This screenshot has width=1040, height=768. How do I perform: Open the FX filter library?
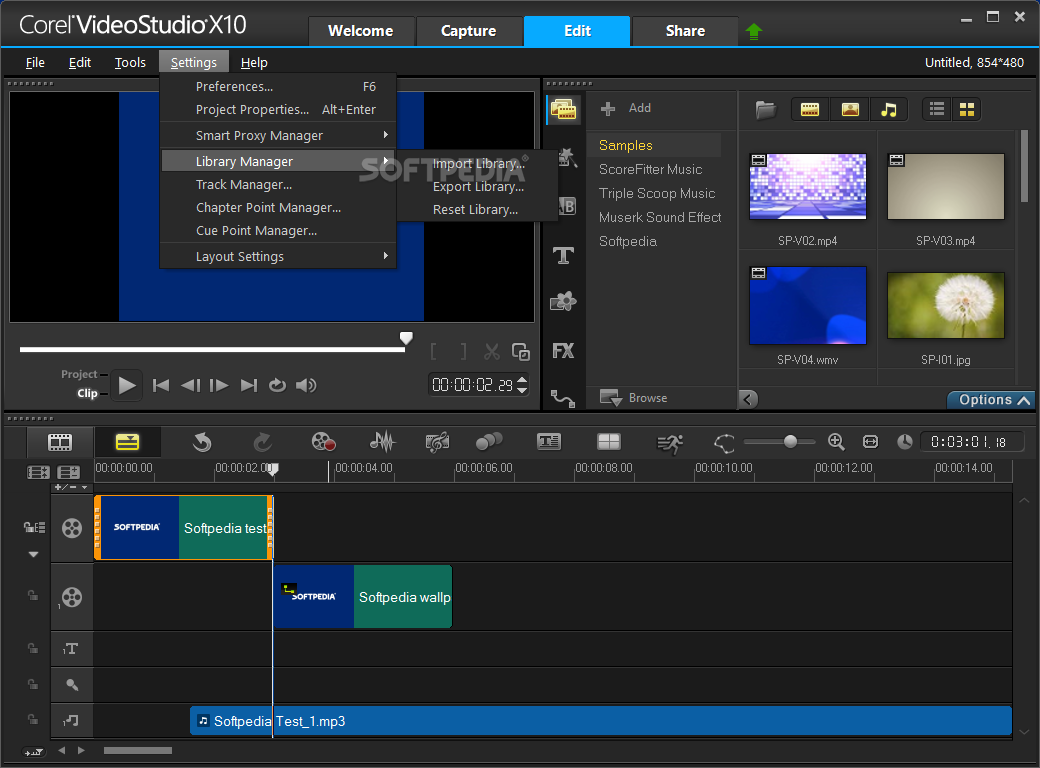[x=563, y=351]
